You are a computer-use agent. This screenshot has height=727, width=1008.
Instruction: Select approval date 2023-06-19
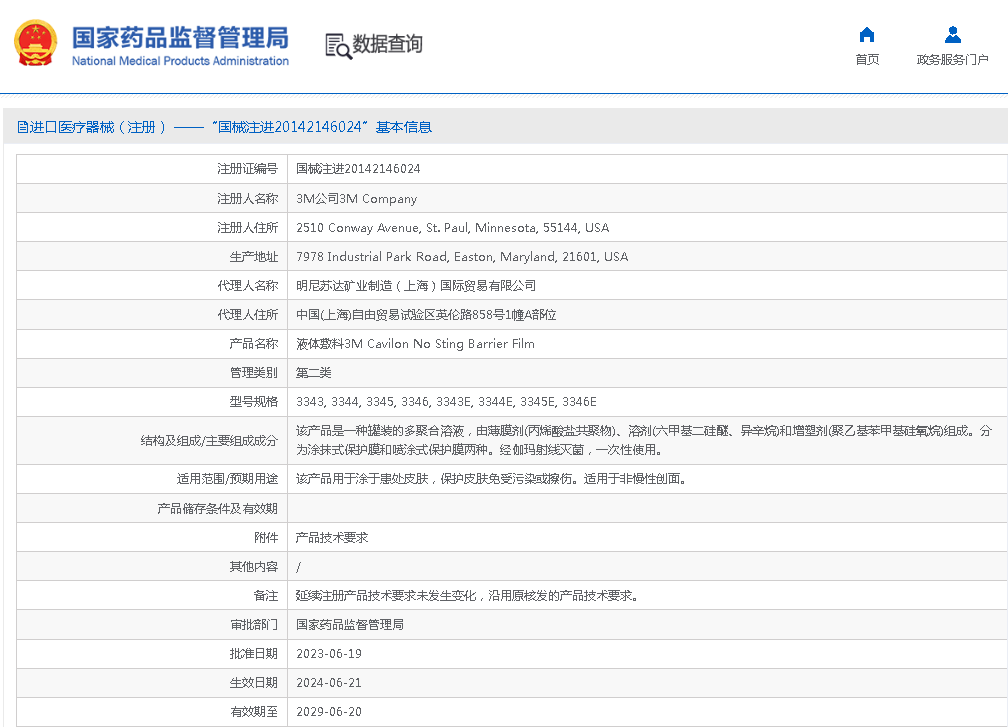coord(329,654)
